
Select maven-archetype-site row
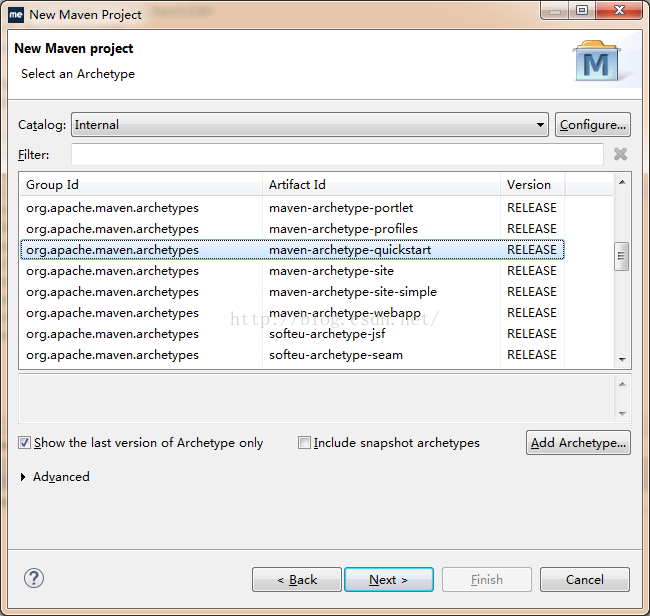pyautogui.click(x=292, y=271)
